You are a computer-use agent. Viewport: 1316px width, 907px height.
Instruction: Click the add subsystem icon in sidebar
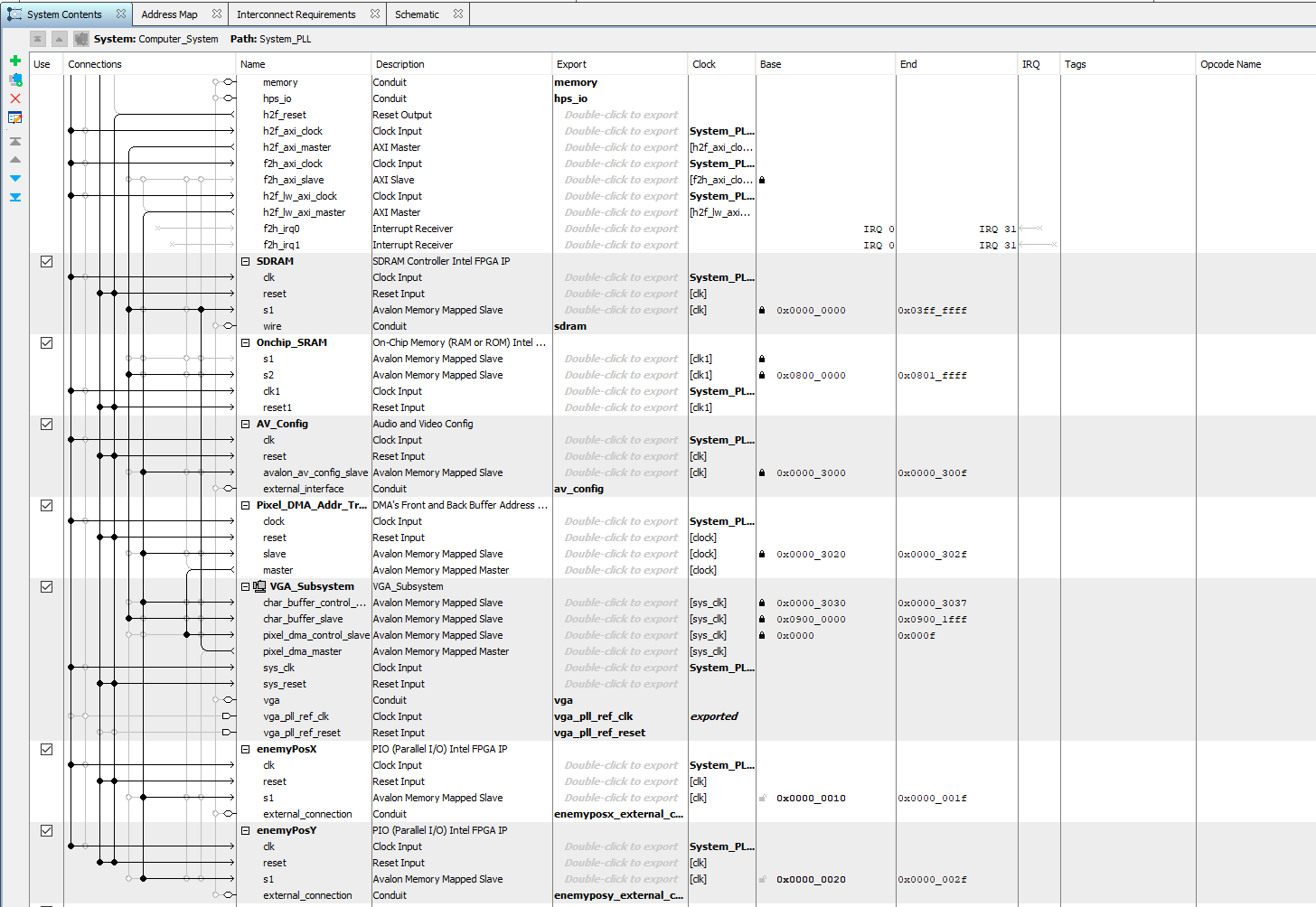click(15, 79)
